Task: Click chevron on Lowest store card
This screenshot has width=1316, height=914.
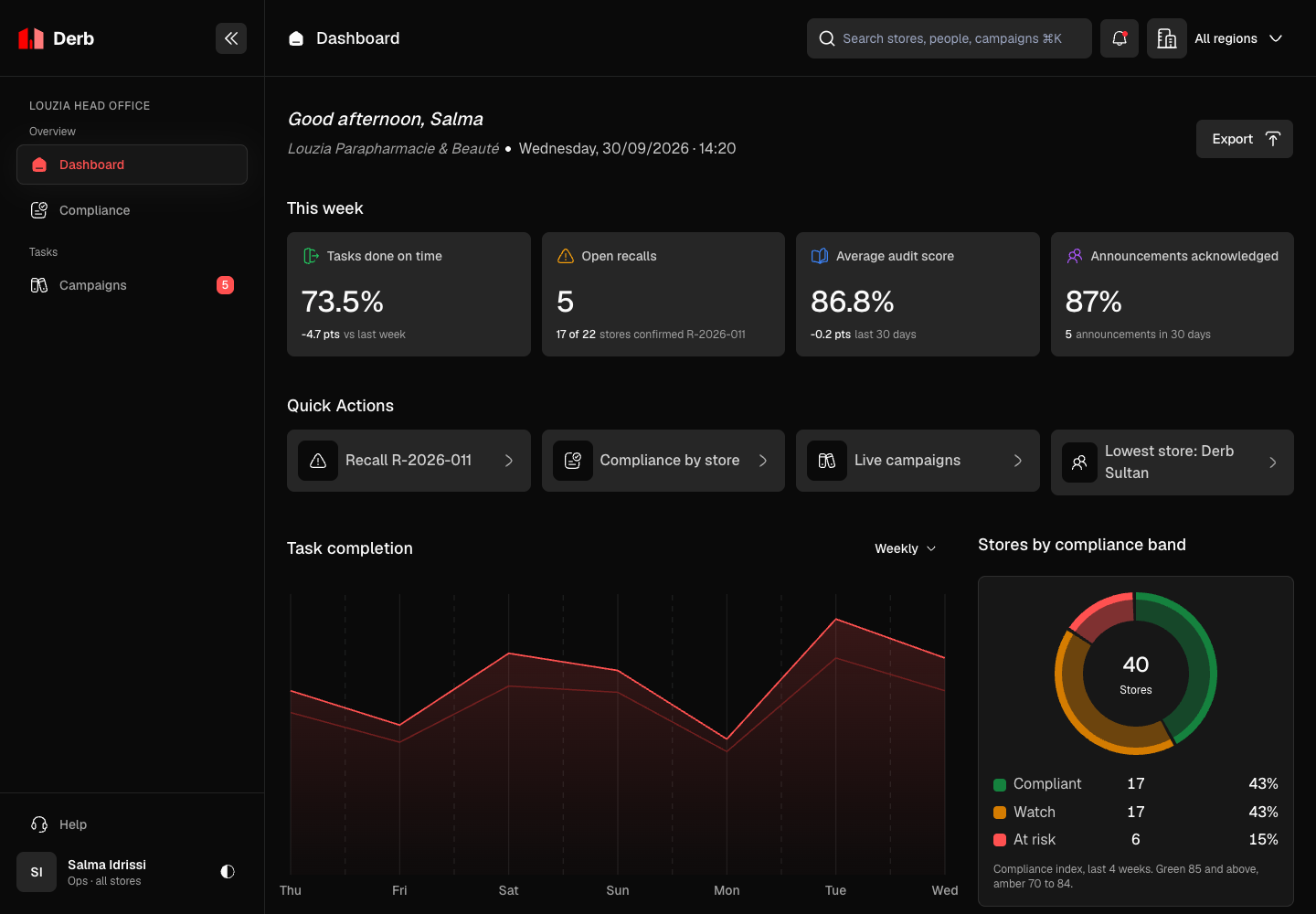Action: click(x=1273, y=462)
